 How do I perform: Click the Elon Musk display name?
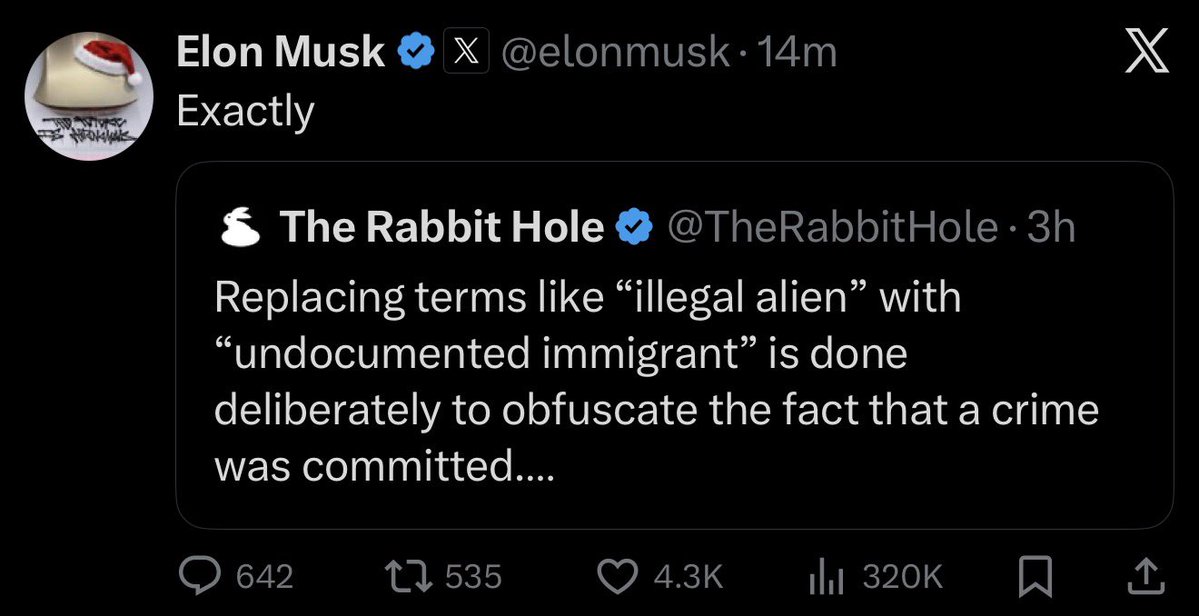(x=280, y=53)
